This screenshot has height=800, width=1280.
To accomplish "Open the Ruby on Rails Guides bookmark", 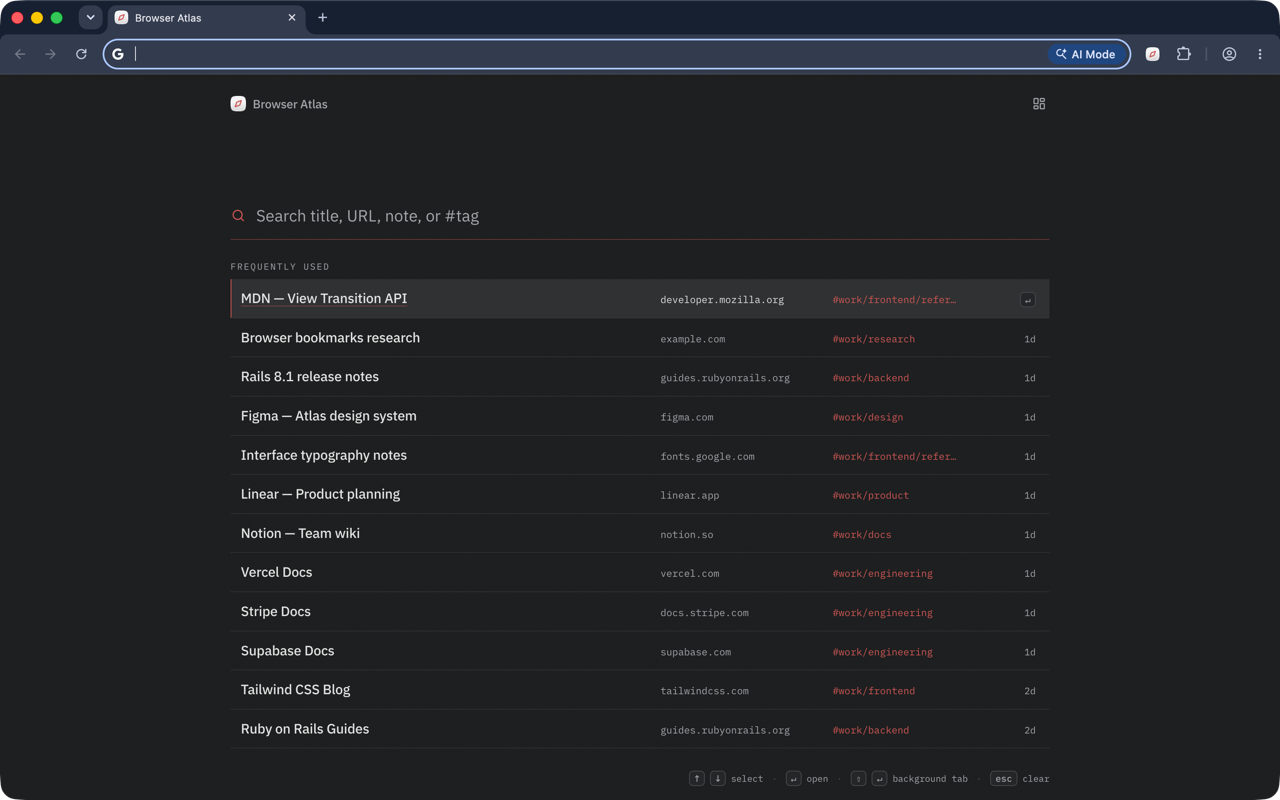I will coord(640,729).
